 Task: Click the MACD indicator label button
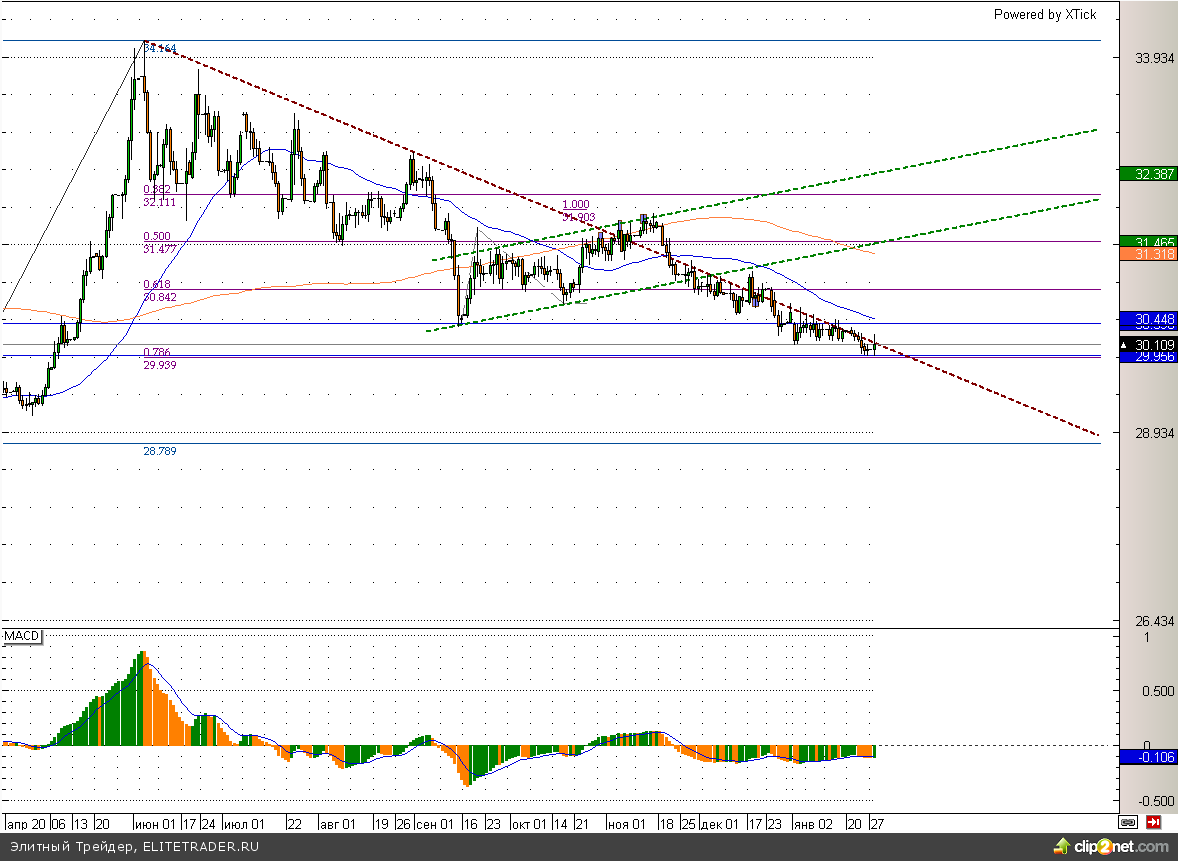21,637
